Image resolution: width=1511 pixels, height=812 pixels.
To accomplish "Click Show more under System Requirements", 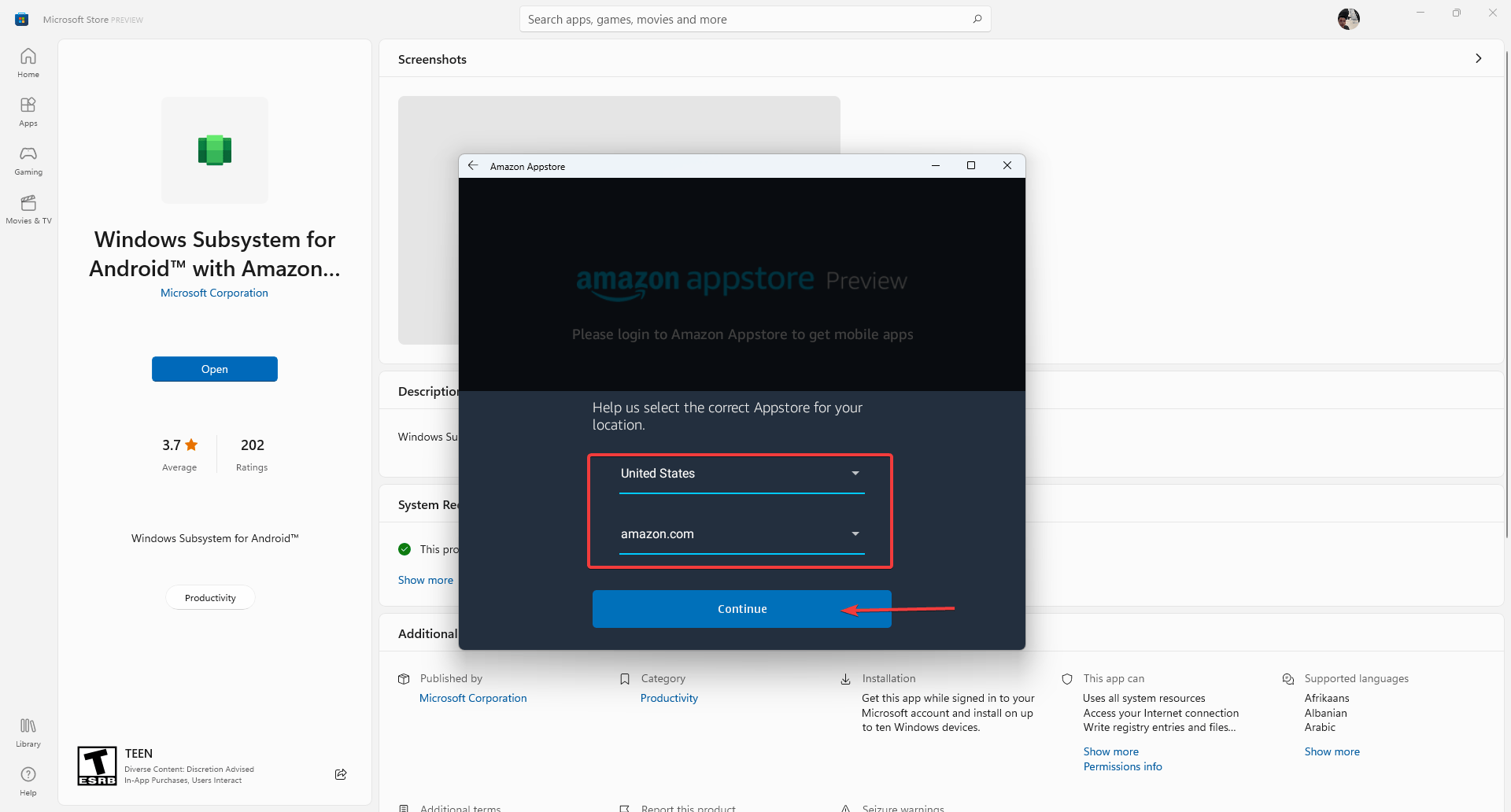I will point(426,580).
